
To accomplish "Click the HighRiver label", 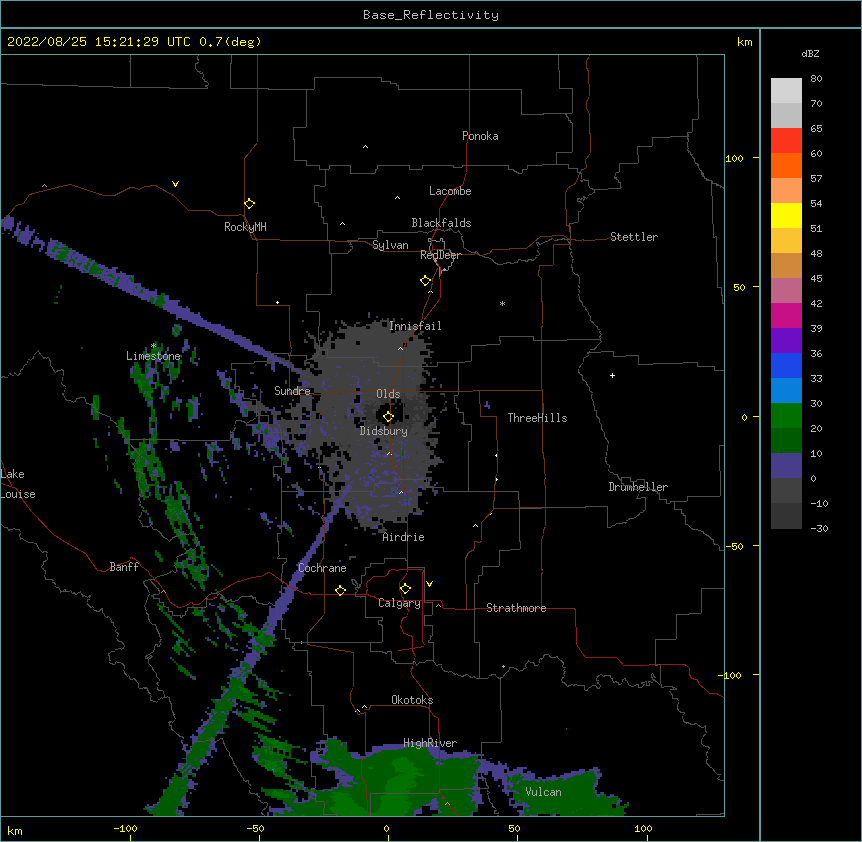I will [430, 743].
